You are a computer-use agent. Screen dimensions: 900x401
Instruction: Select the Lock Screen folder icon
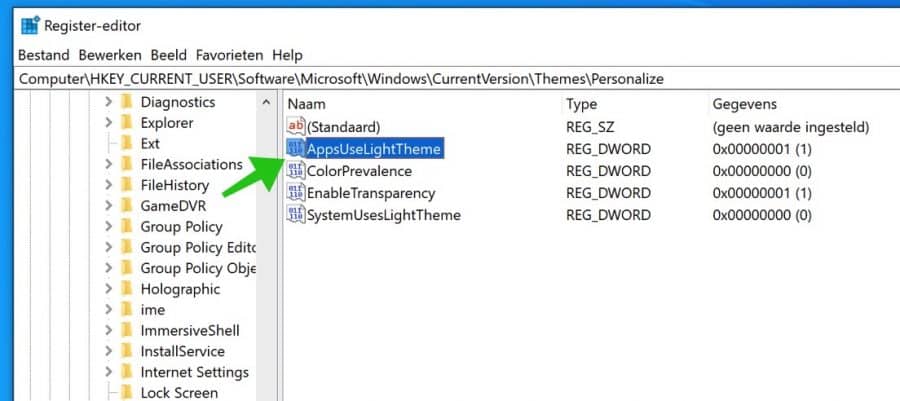127,392
